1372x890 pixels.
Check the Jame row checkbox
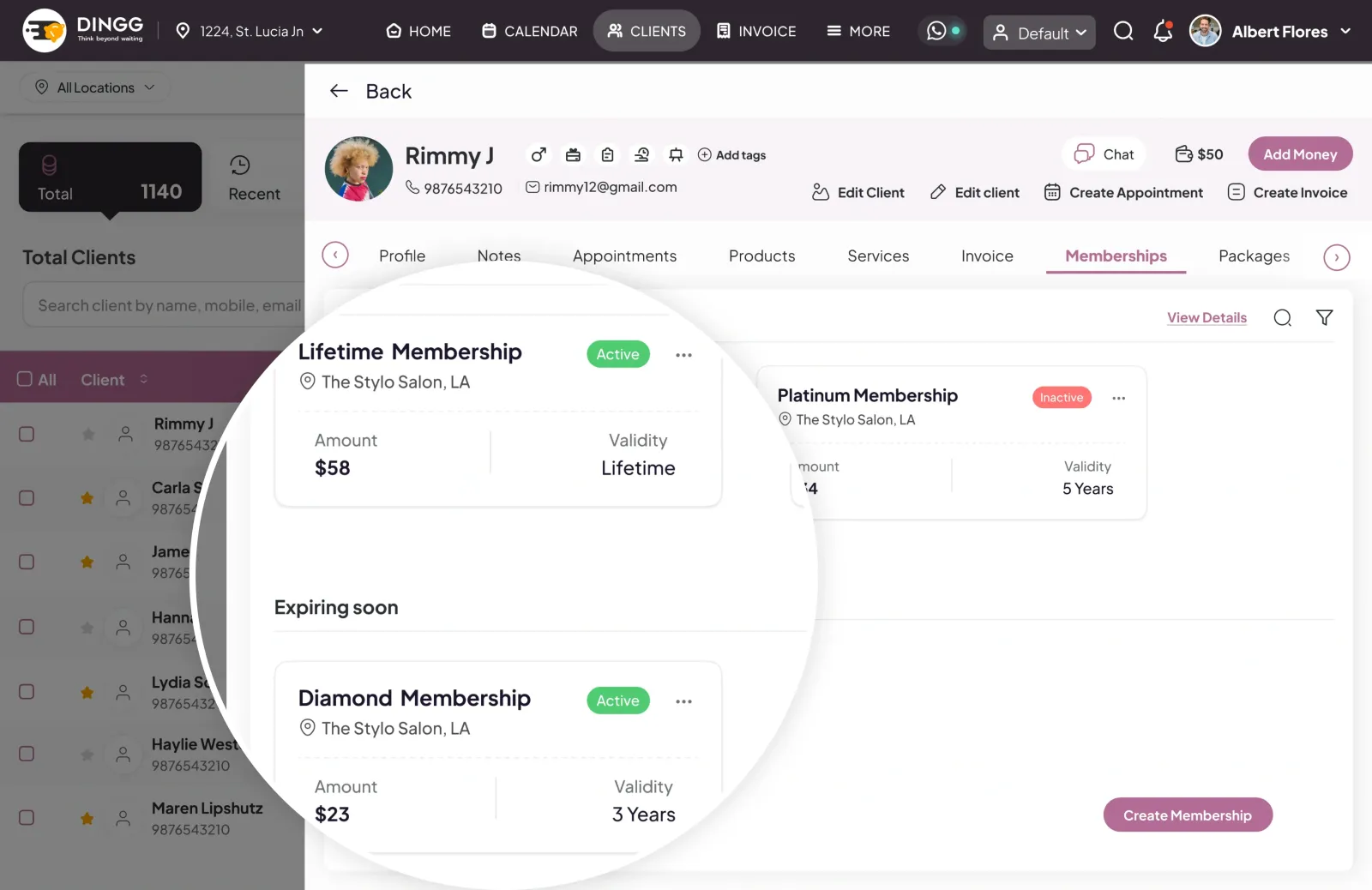(x=27, y=562)
